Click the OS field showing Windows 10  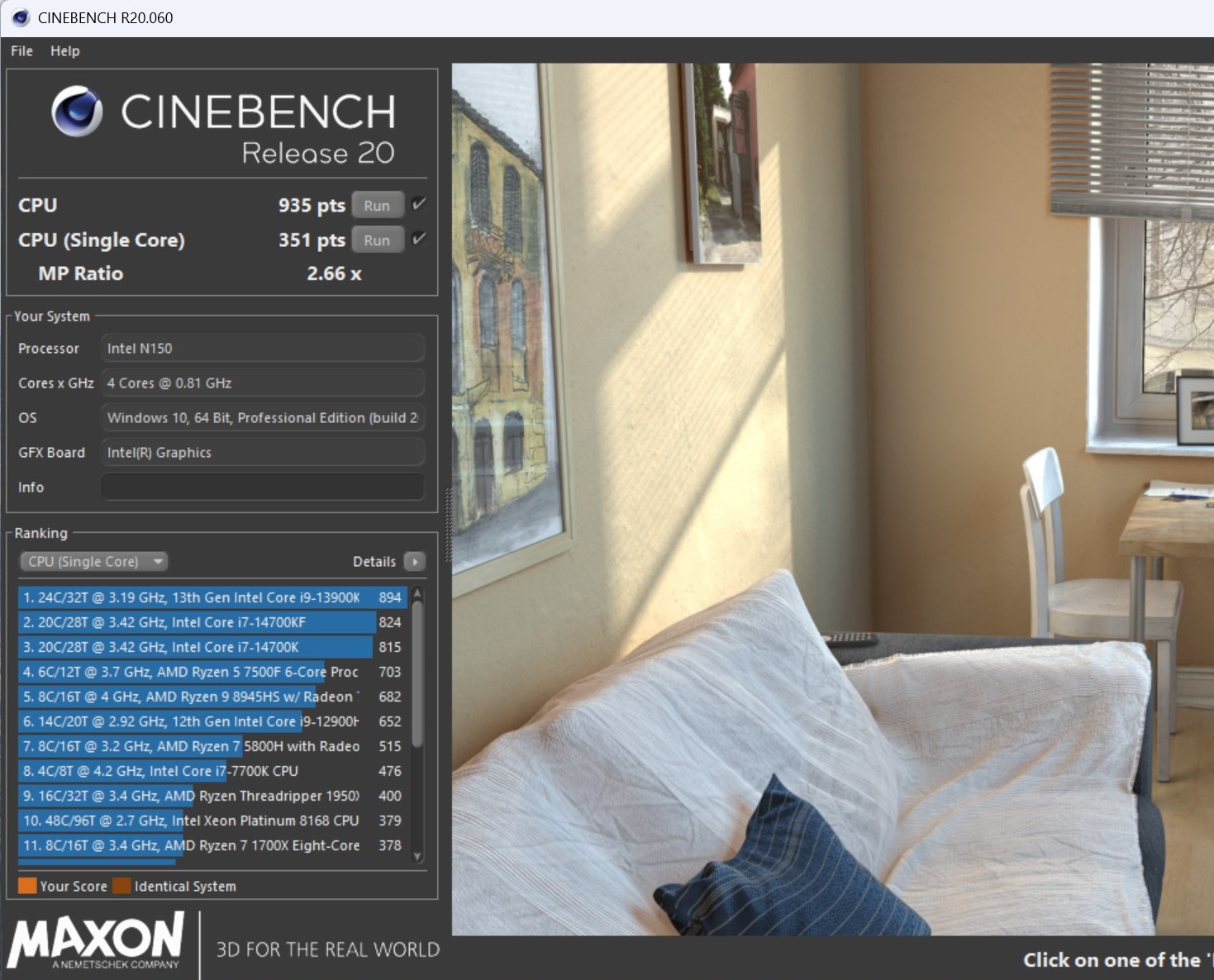[x=263, y=417]
